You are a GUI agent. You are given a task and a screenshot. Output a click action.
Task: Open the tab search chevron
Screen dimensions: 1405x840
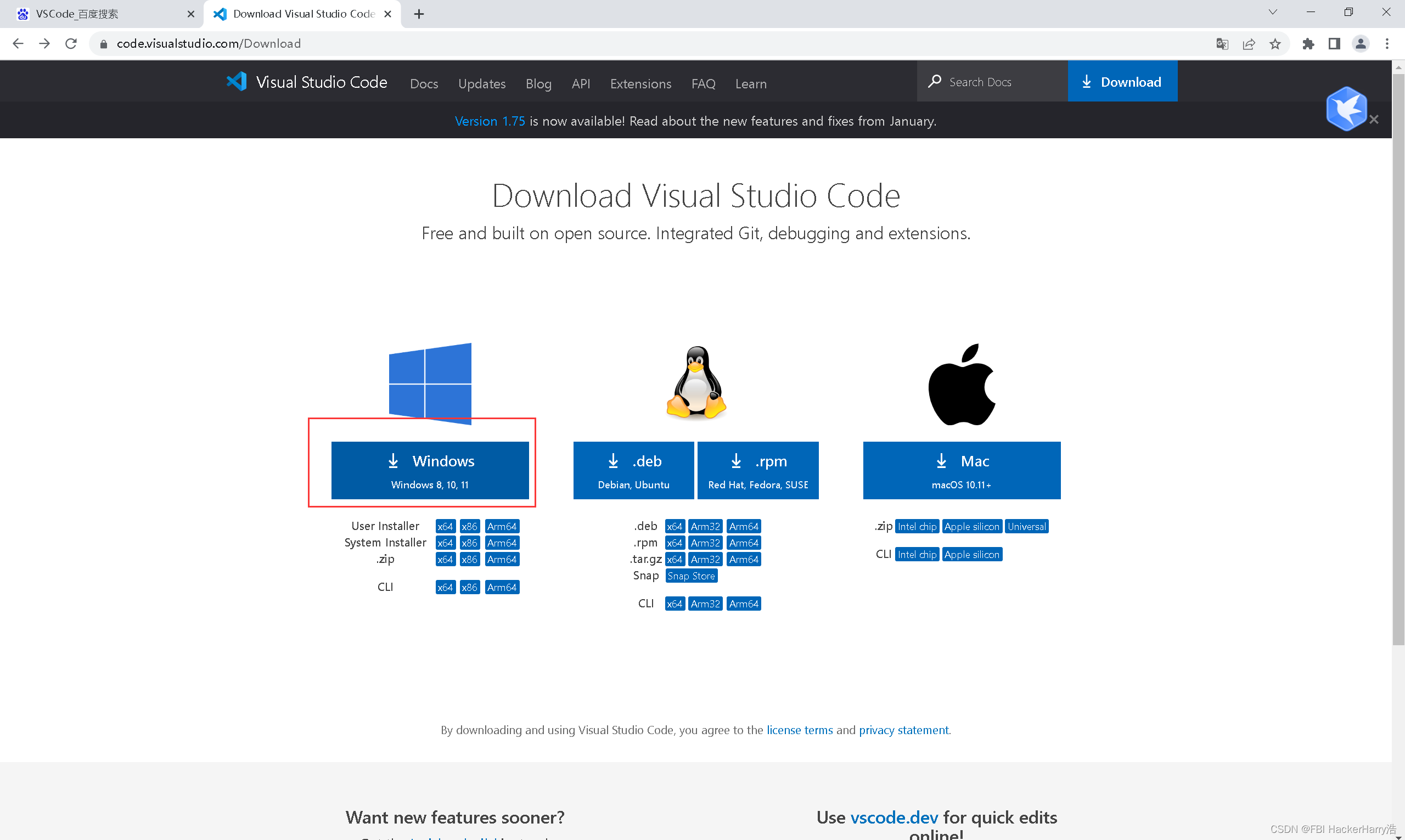1273,12
